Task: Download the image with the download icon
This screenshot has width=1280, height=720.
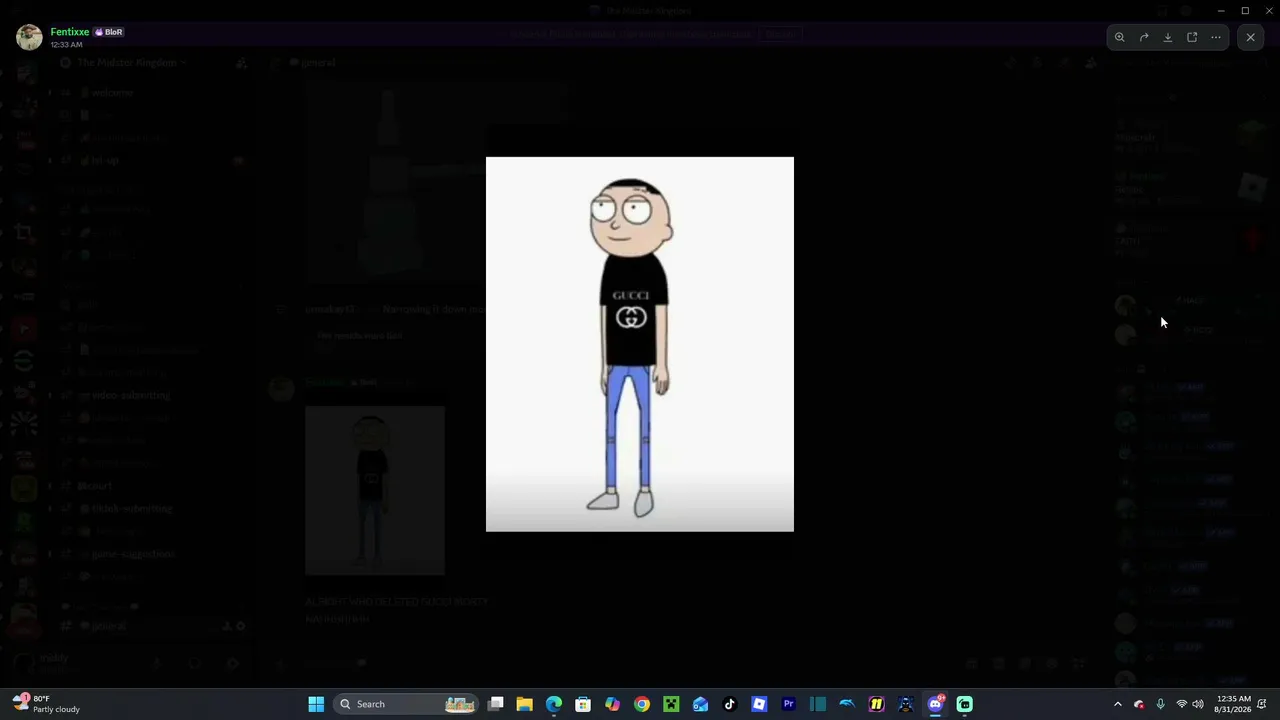Action: (1168, 38)
